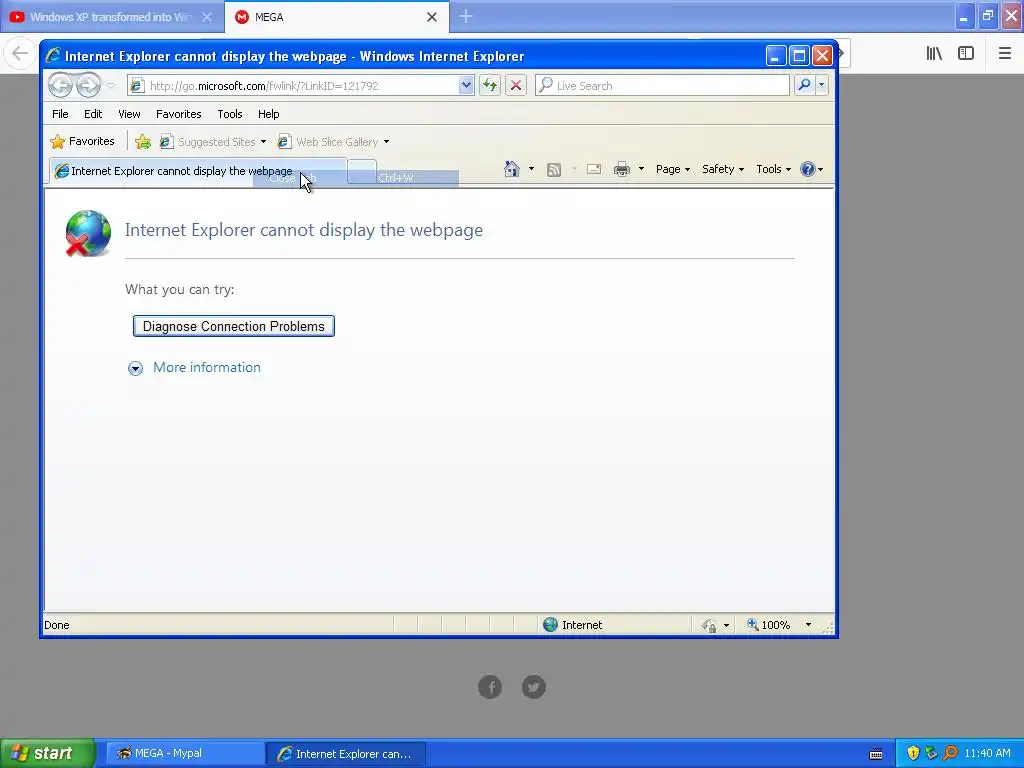Click Internet Explorer taskbar button
The image size is (1024, 768).
click(x=346, y=754)
